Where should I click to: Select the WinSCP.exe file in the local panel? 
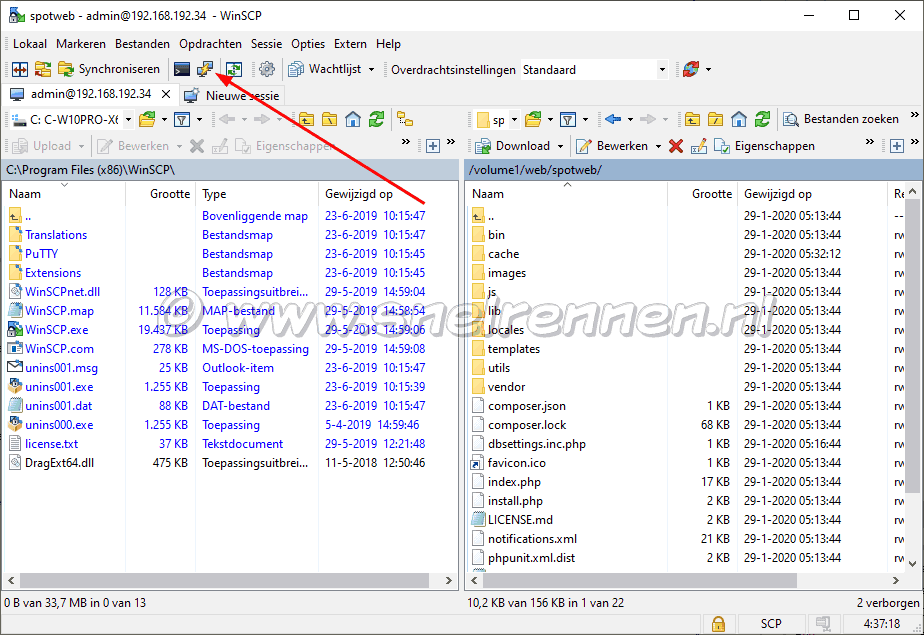[57, 330]
